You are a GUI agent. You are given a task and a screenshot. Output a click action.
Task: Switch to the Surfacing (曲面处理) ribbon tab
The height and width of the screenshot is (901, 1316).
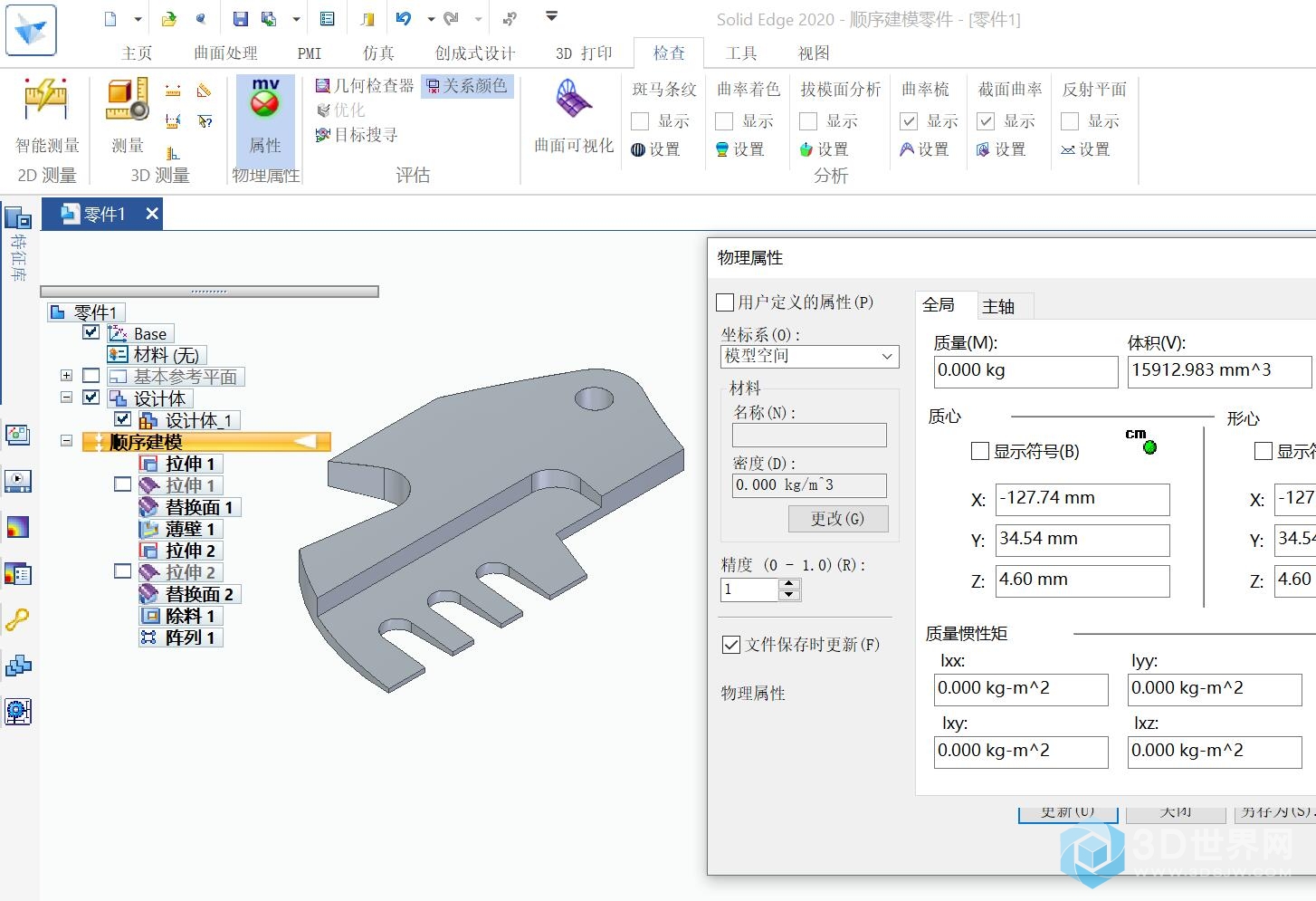[225, 53]
